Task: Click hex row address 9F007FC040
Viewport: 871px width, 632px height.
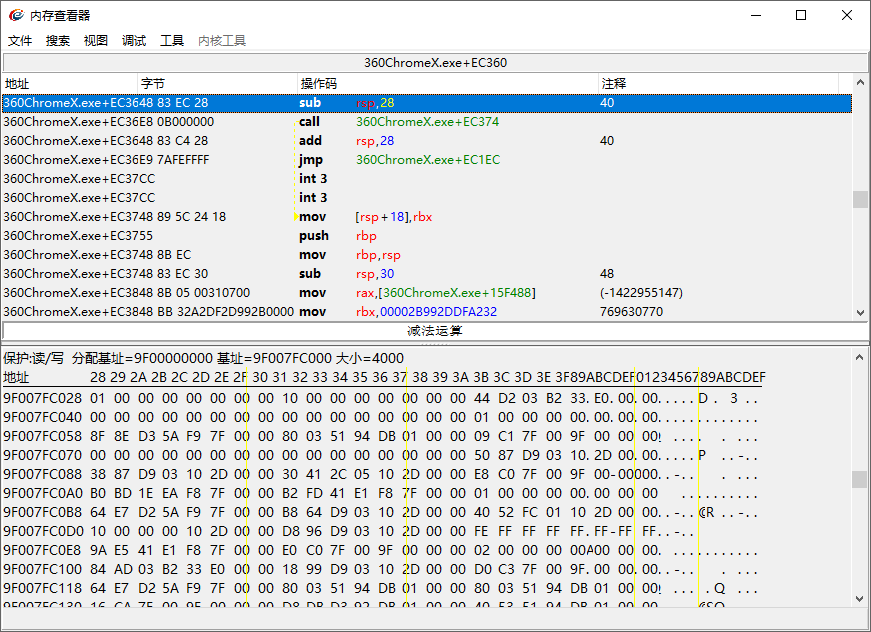Action: pos(43,417)
